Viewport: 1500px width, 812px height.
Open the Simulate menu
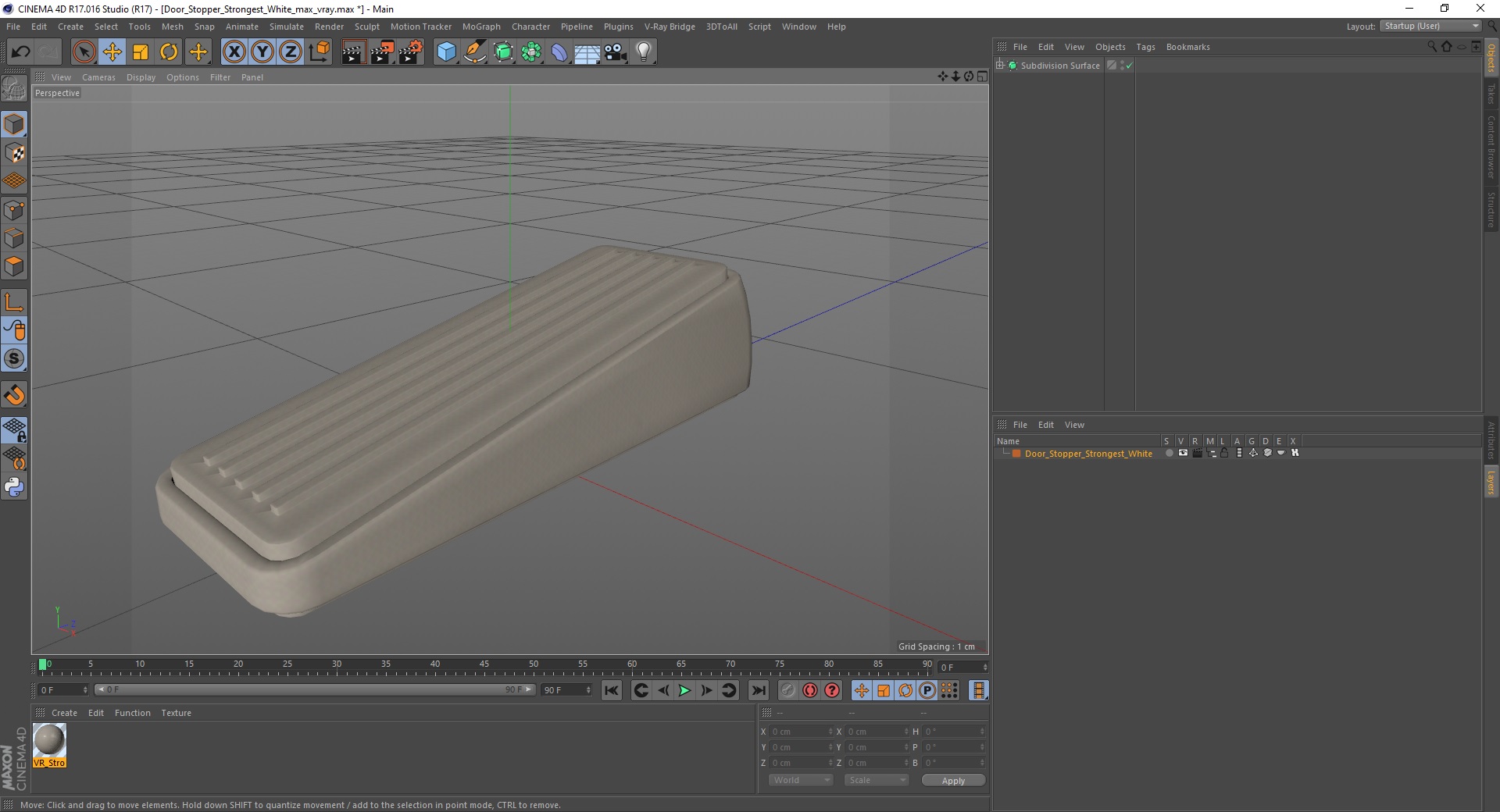(287, 27)
